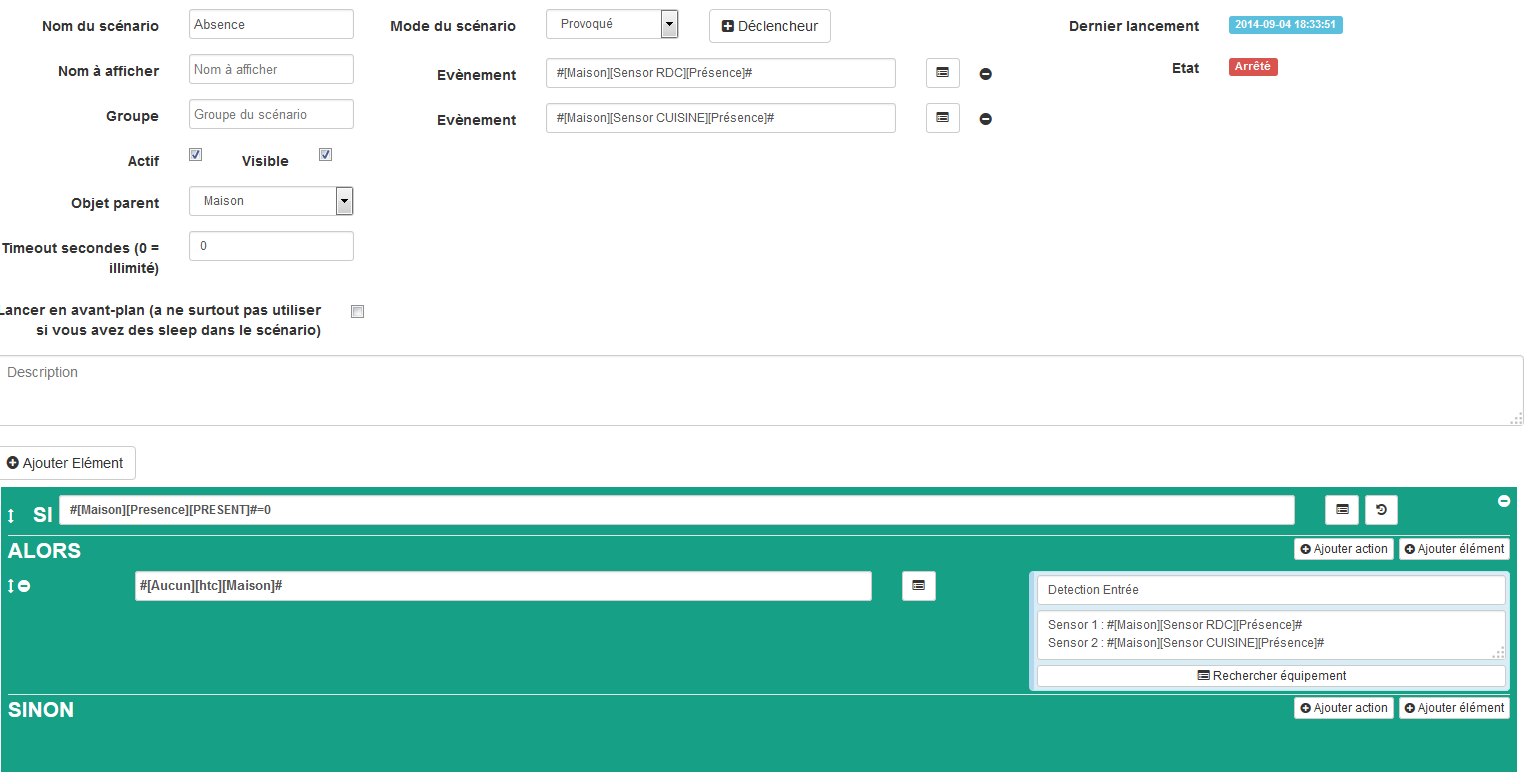1525x778 pixels.
Task: Focus the Nom du scénario field
Action: click(x=271, y=24)
